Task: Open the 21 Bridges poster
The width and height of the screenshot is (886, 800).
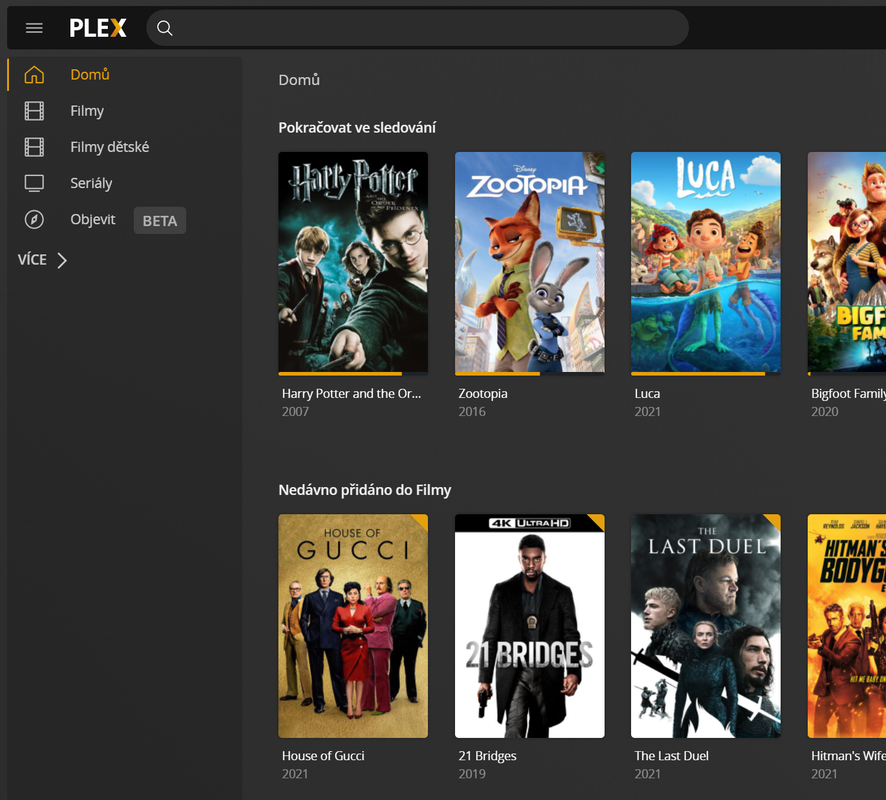Action: click(x=529, y=626)
